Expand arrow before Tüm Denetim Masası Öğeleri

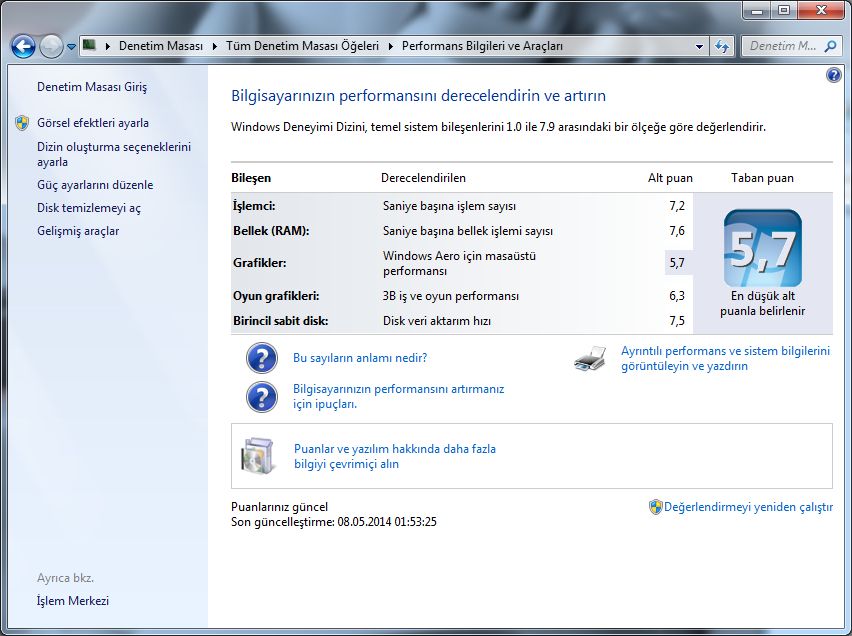pos(215,46)
